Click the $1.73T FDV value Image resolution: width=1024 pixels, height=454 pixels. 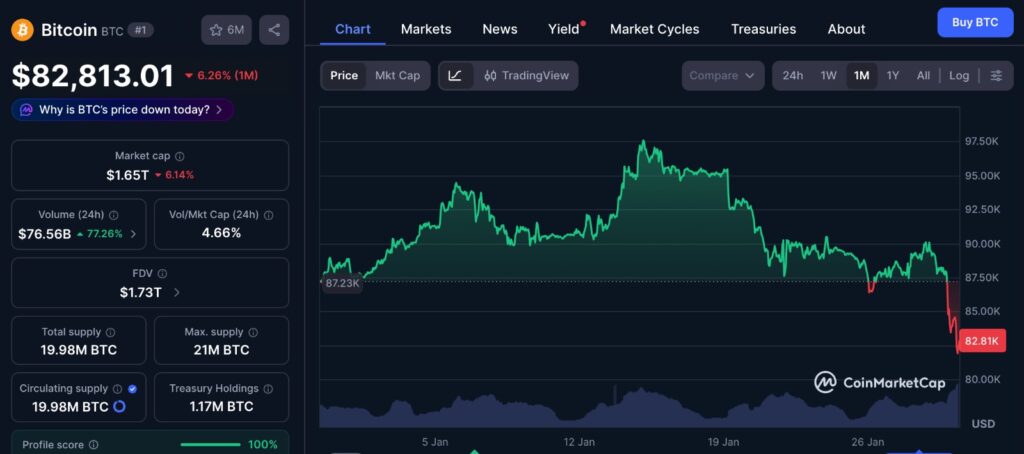point(140,293)
